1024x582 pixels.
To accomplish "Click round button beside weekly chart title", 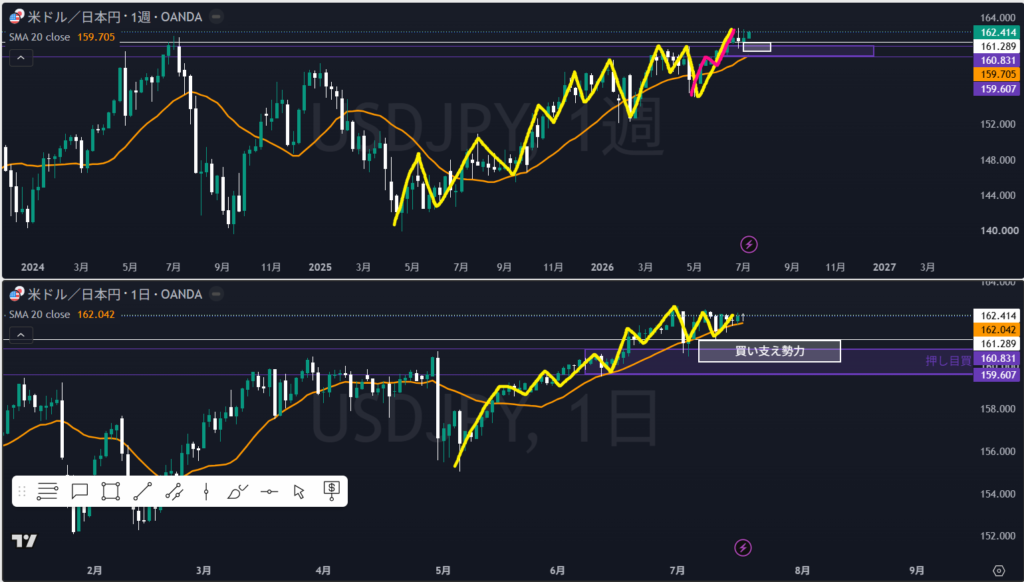I will point(216,17).
